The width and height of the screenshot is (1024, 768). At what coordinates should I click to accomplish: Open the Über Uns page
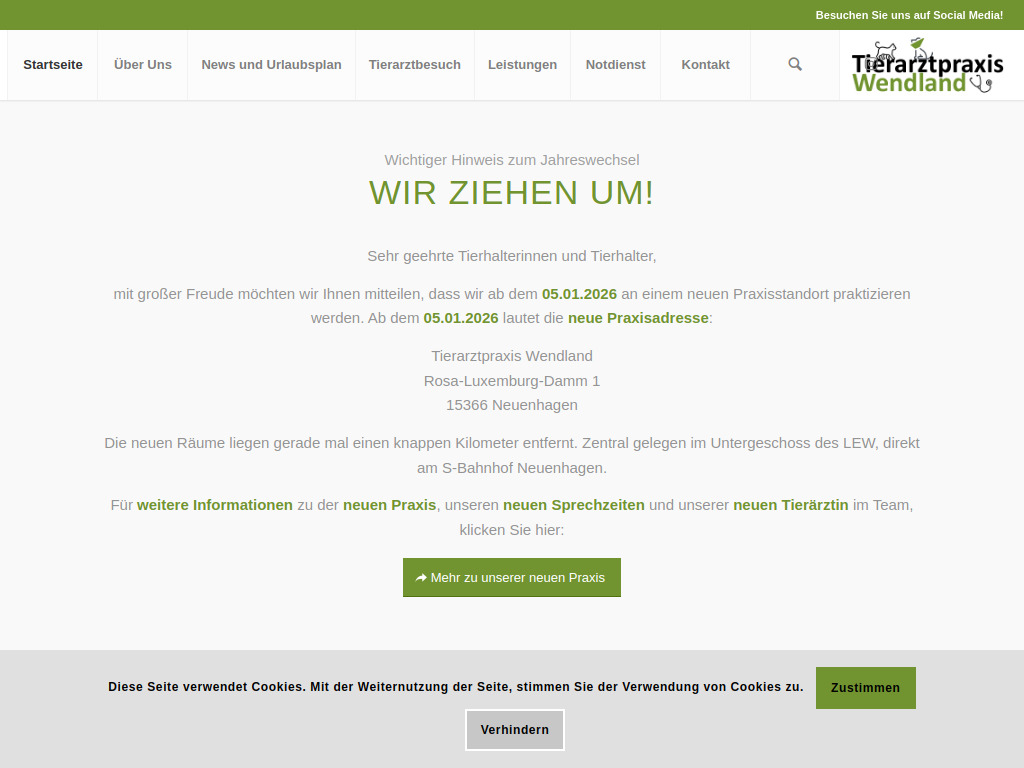point(142,64)
